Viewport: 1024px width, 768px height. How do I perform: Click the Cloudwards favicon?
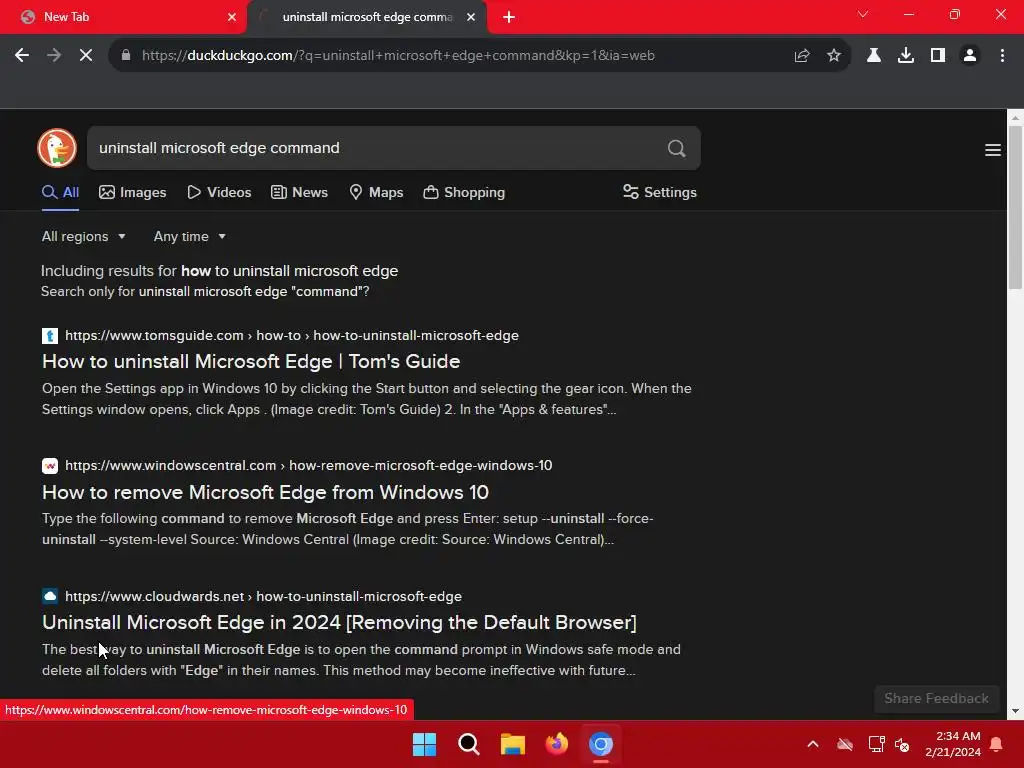[50, 596]
